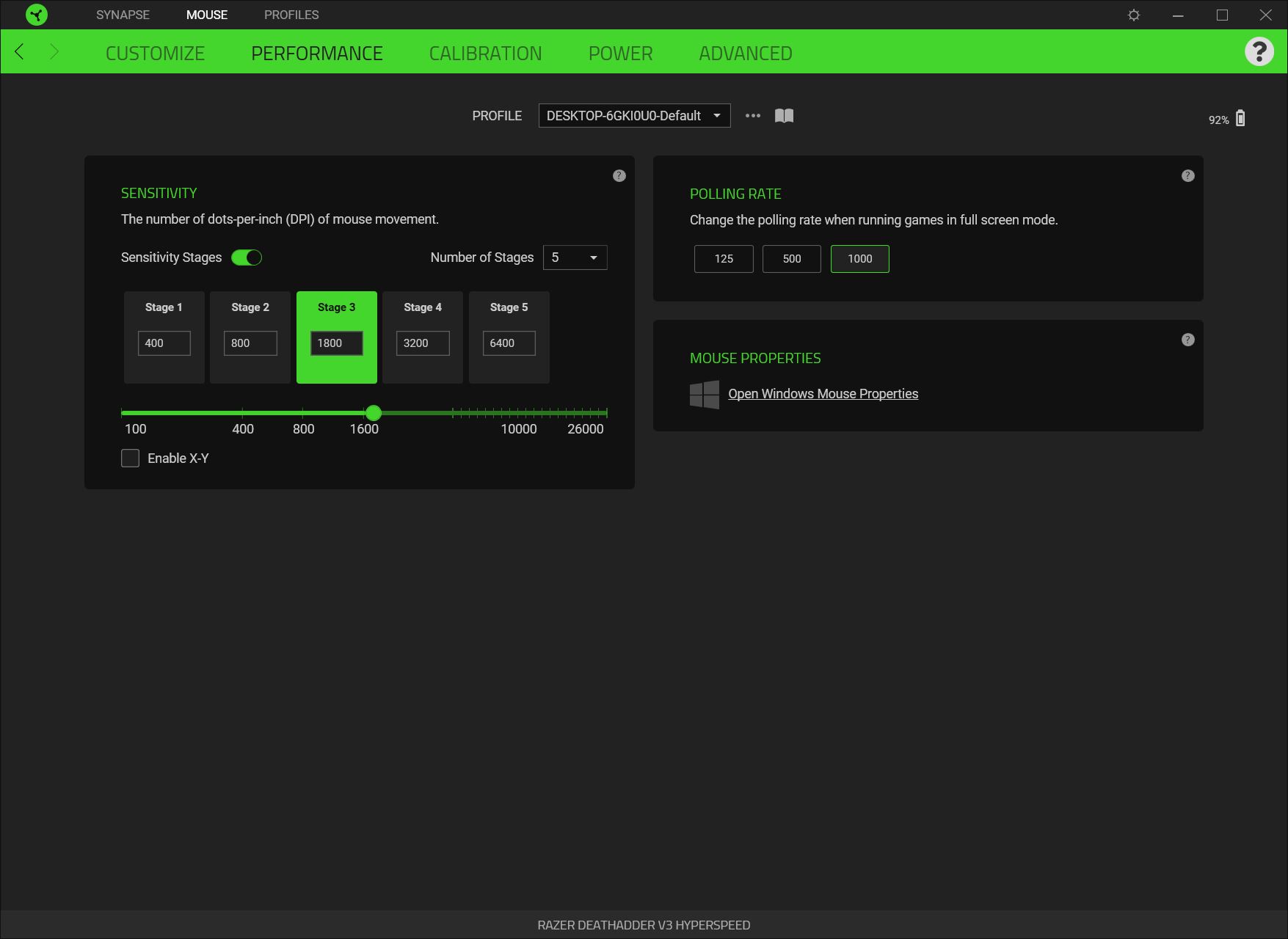This screenshot has width=1288, height=939.
Task: Minimize the Synapse window
Action: (1178, 15)
